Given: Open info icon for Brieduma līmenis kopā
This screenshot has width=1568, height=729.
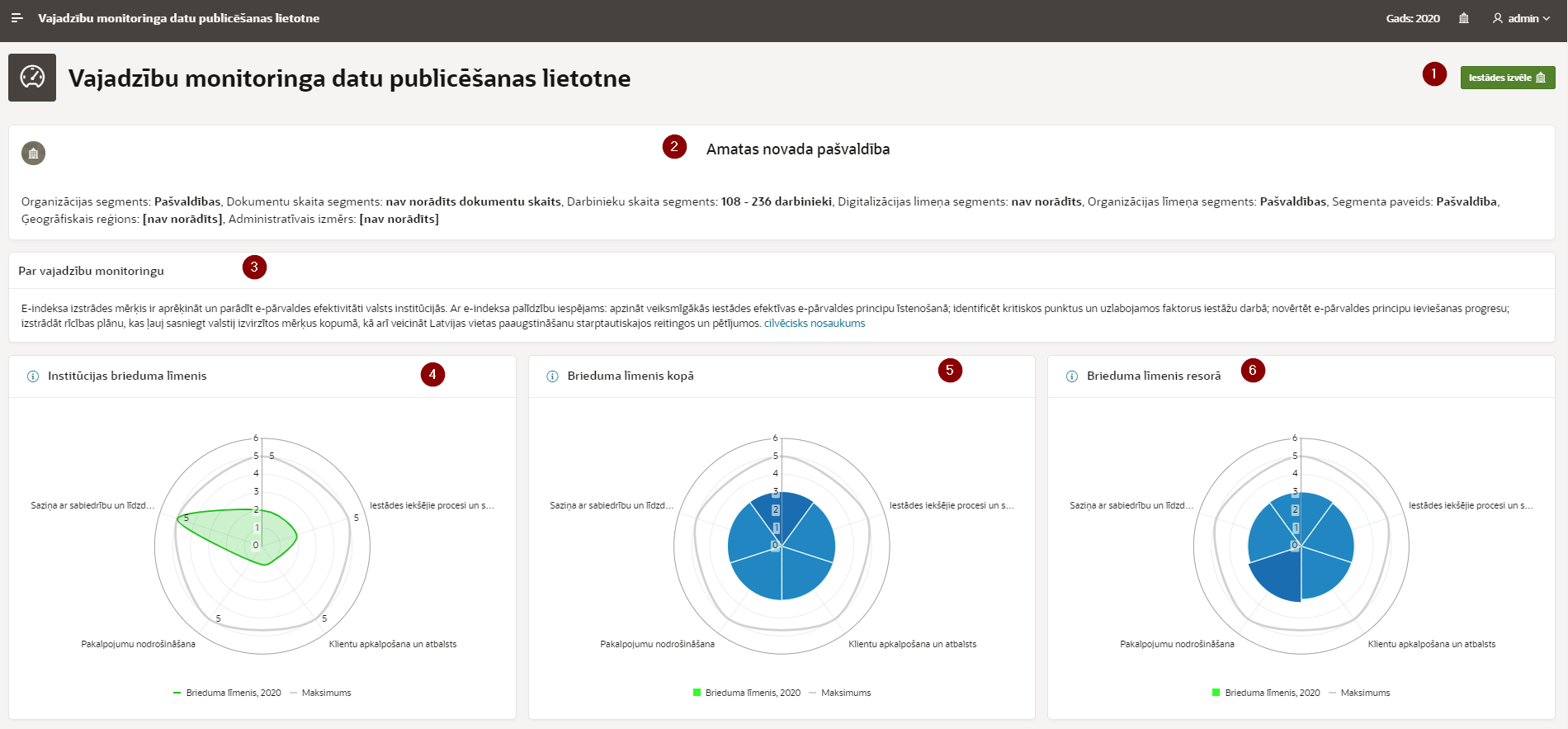Looking at the screenshot, I should [552, 376].
